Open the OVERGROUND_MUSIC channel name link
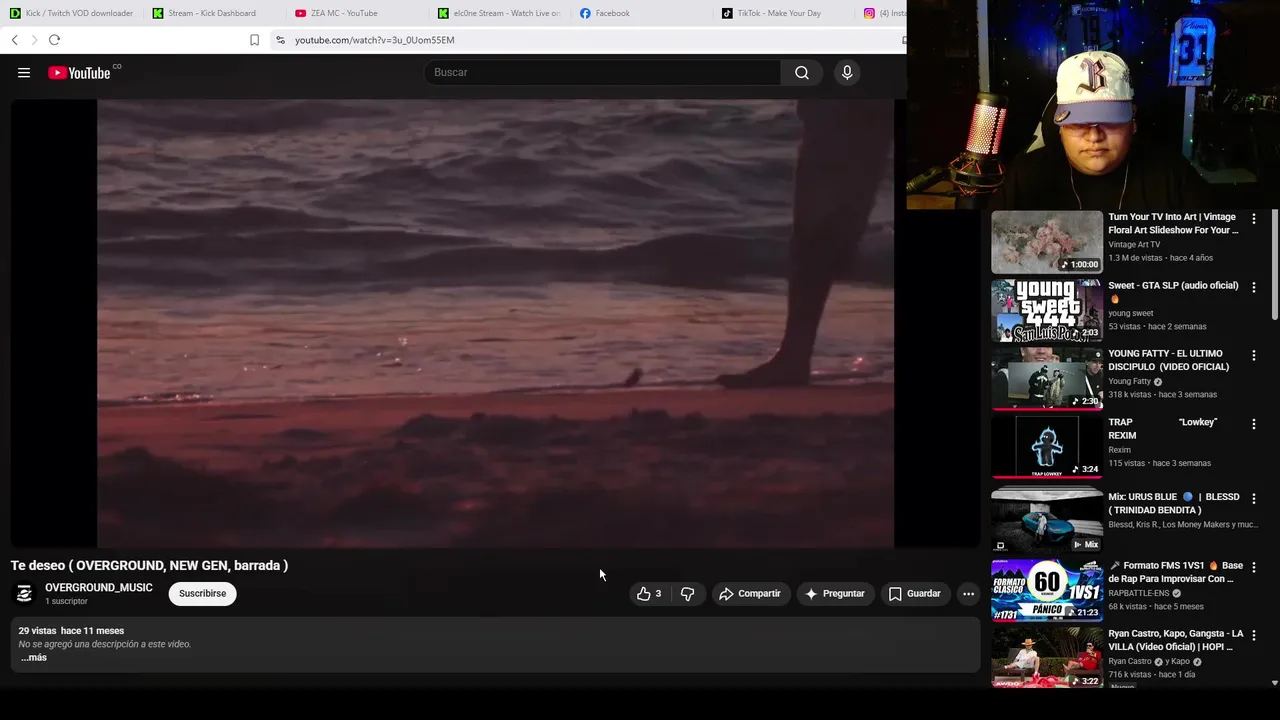 coord(99,588)
